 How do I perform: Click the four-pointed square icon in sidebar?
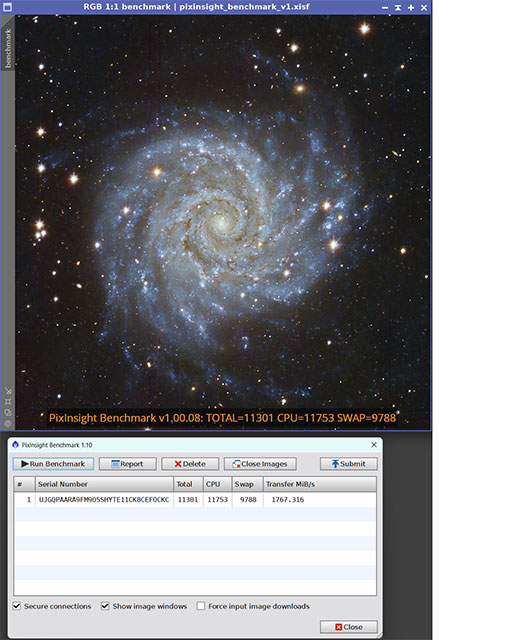click(x=8, y=402)
